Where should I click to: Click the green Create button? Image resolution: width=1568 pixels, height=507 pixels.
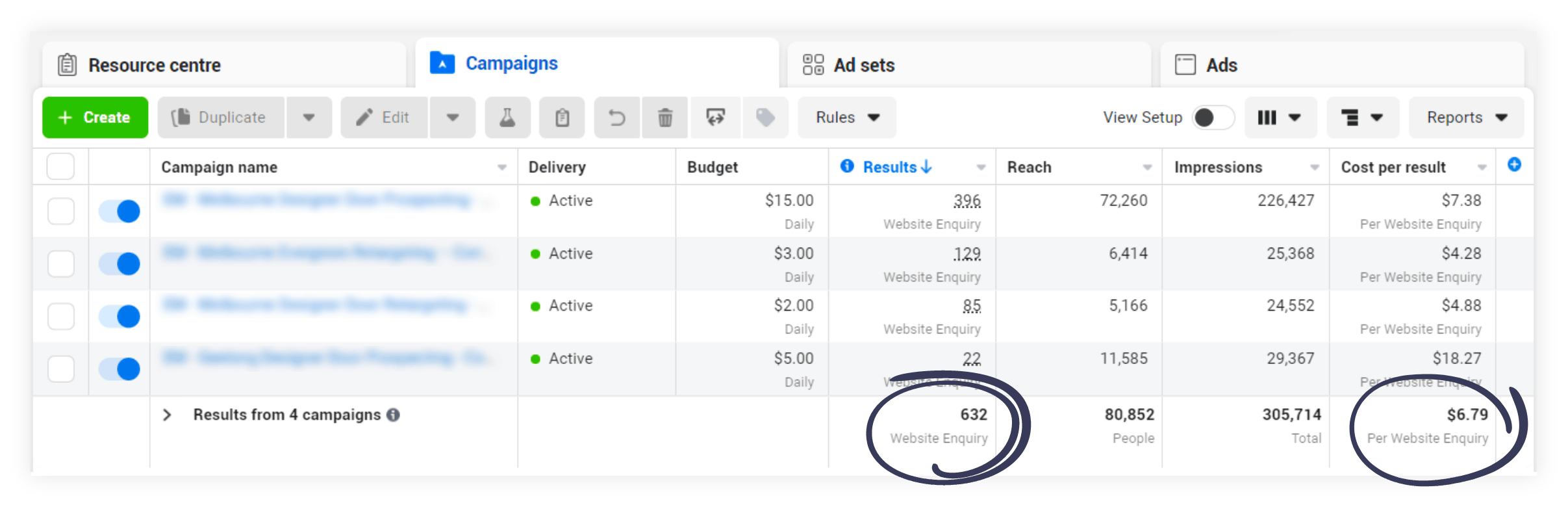[x=95, y=118]
